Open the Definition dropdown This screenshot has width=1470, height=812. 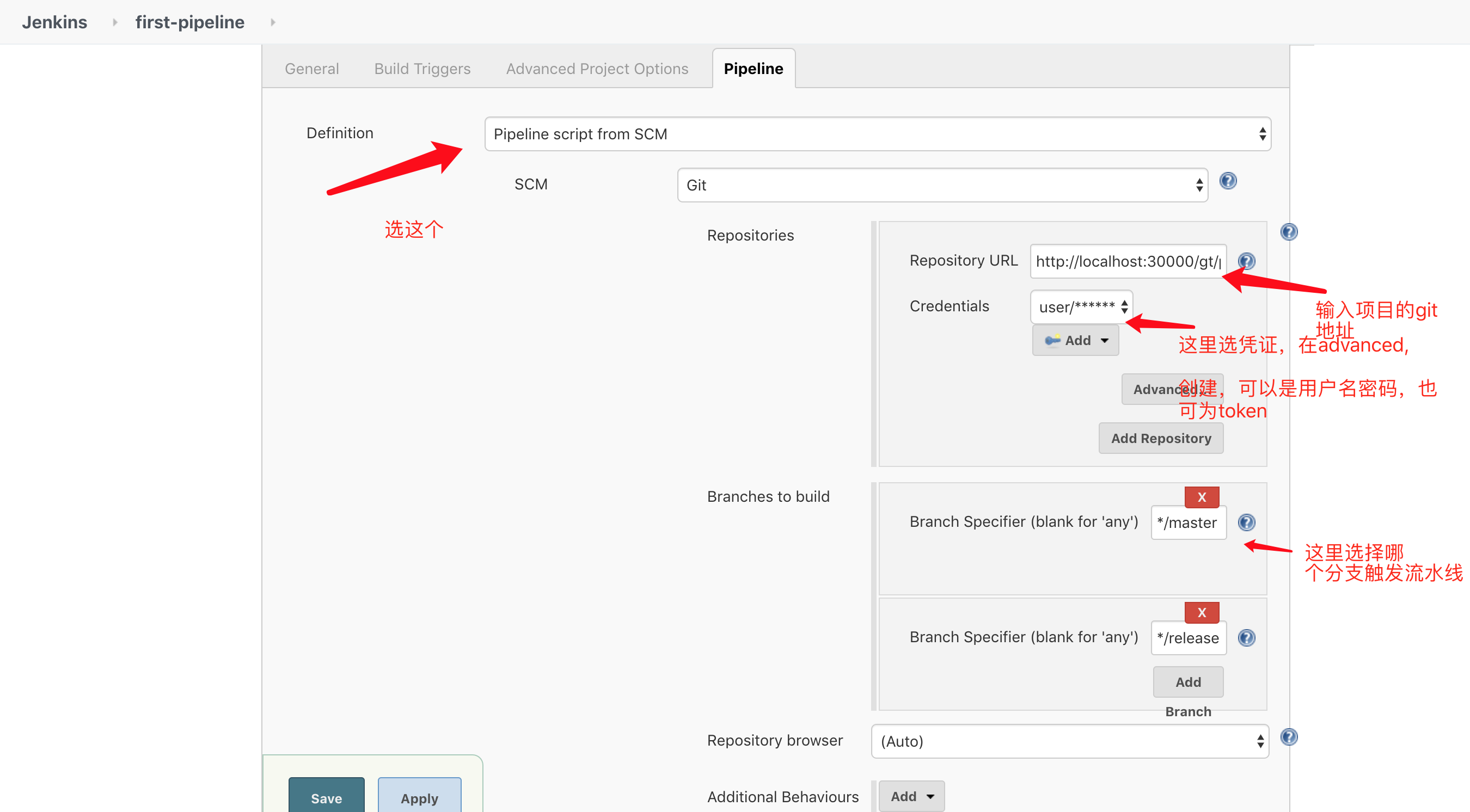click(x=877, y=134)
